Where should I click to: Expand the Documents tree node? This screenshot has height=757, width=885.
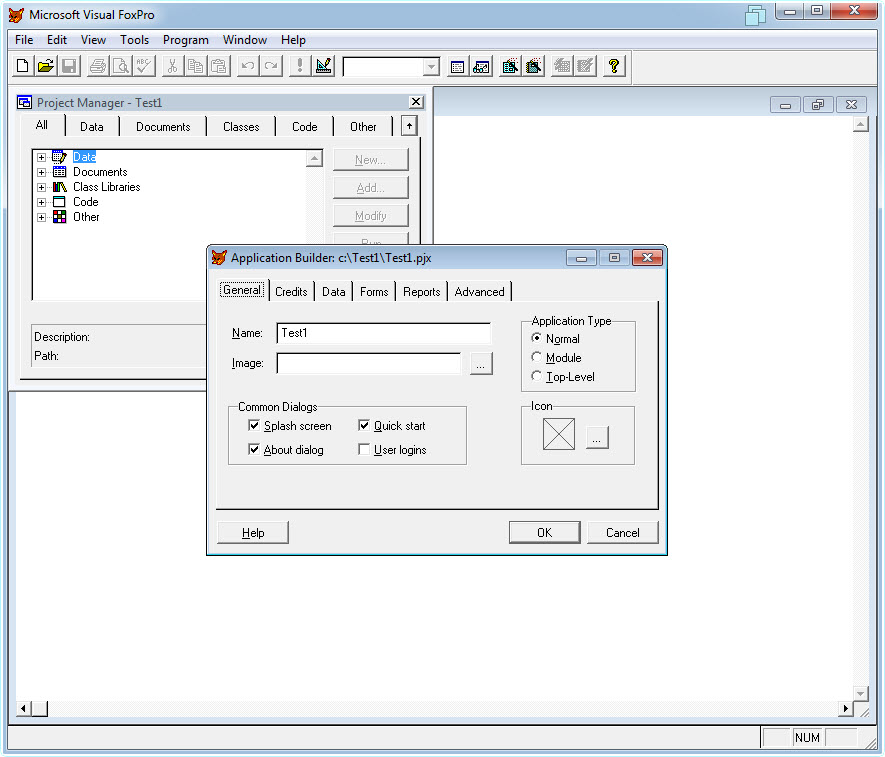coord(41,172)
